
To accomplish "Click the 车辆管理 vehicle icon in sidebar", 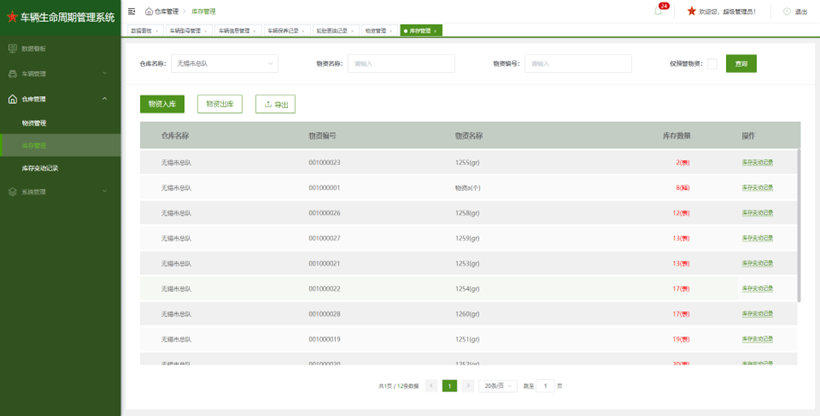I will [x=12, y=73].
